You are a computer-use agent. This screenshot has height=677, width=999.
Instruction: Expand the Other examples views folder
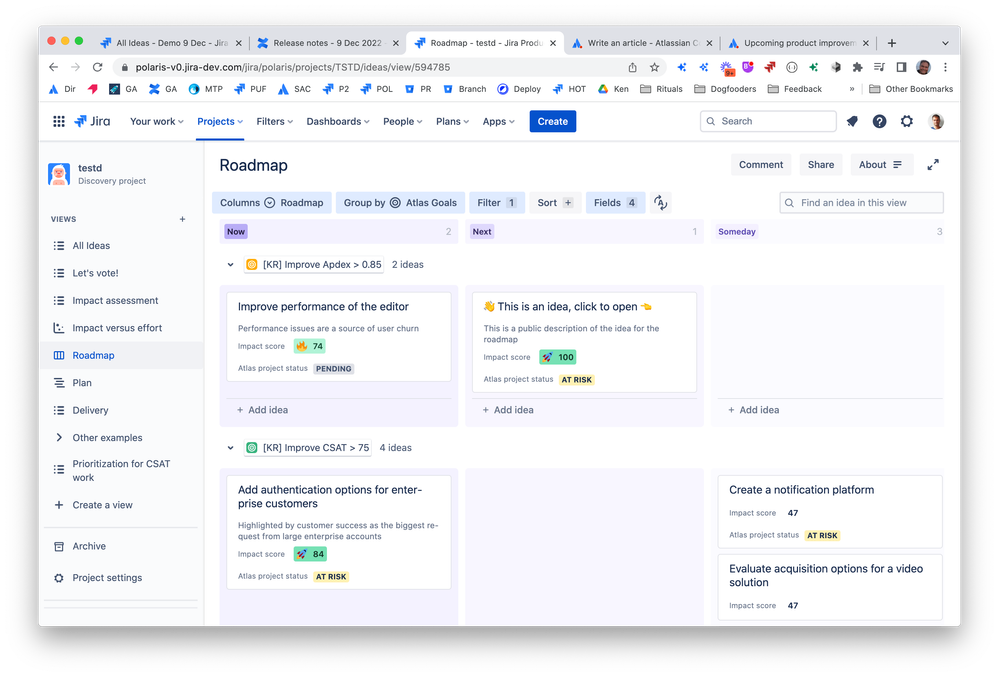[59, 438]
